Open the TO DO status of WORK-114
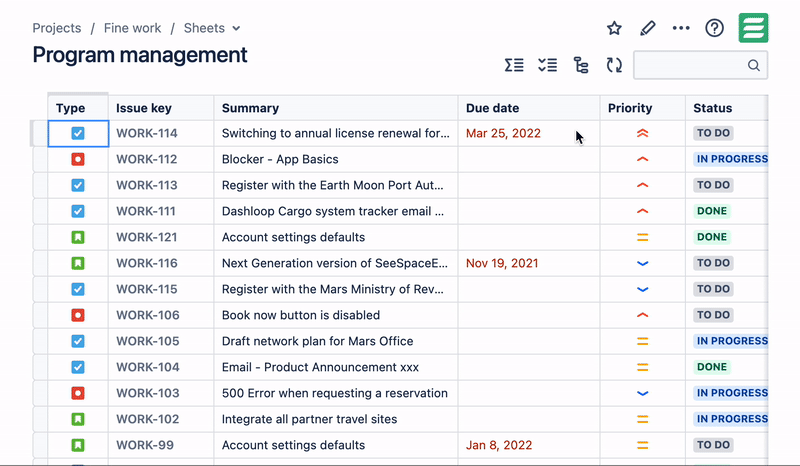Image resolution: width=800 pixels, height=466 pixels. [713, 133]
